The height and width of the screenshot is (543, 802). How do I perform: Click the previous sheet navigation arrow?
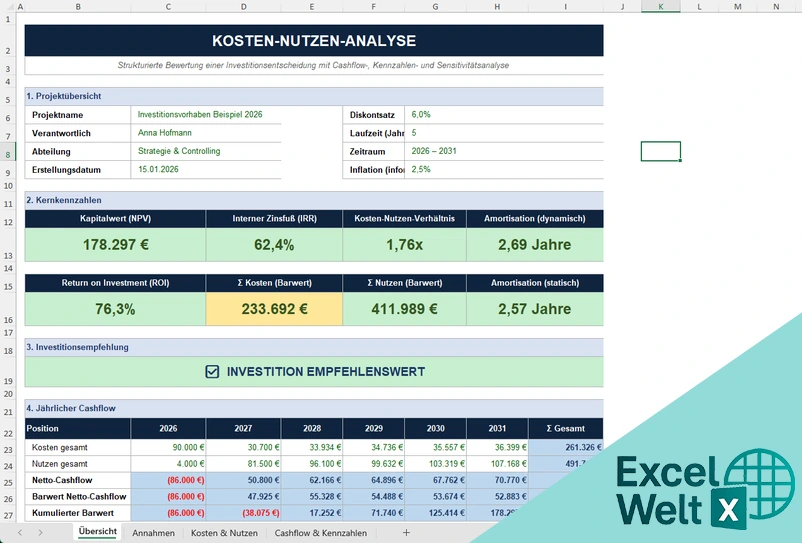[20, 533]
